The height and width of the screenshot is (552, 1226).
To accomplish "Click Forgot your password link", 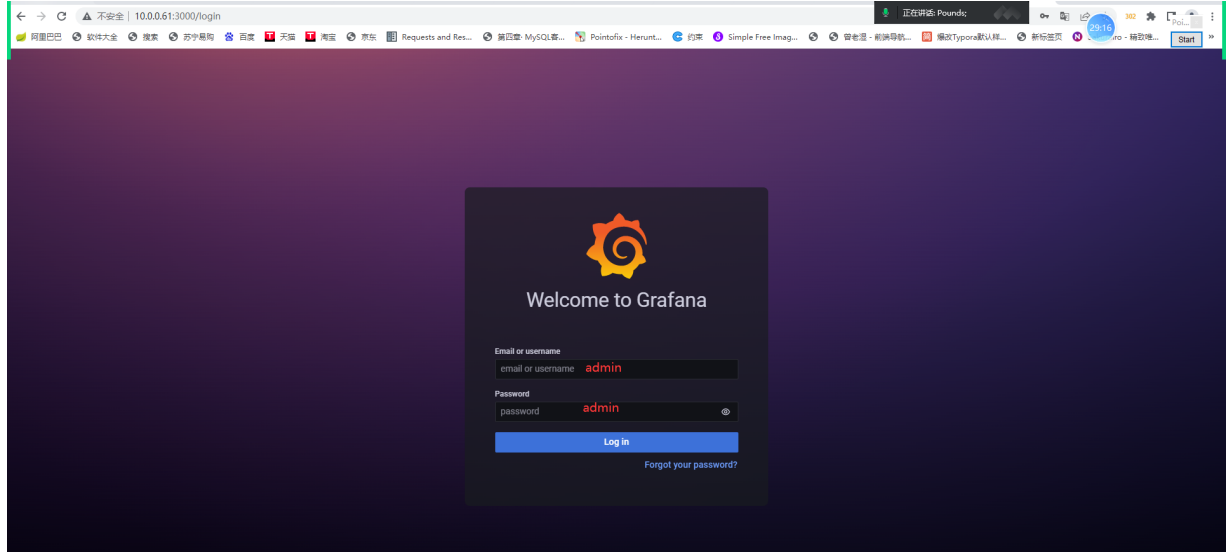I will (x=691, y=465).
